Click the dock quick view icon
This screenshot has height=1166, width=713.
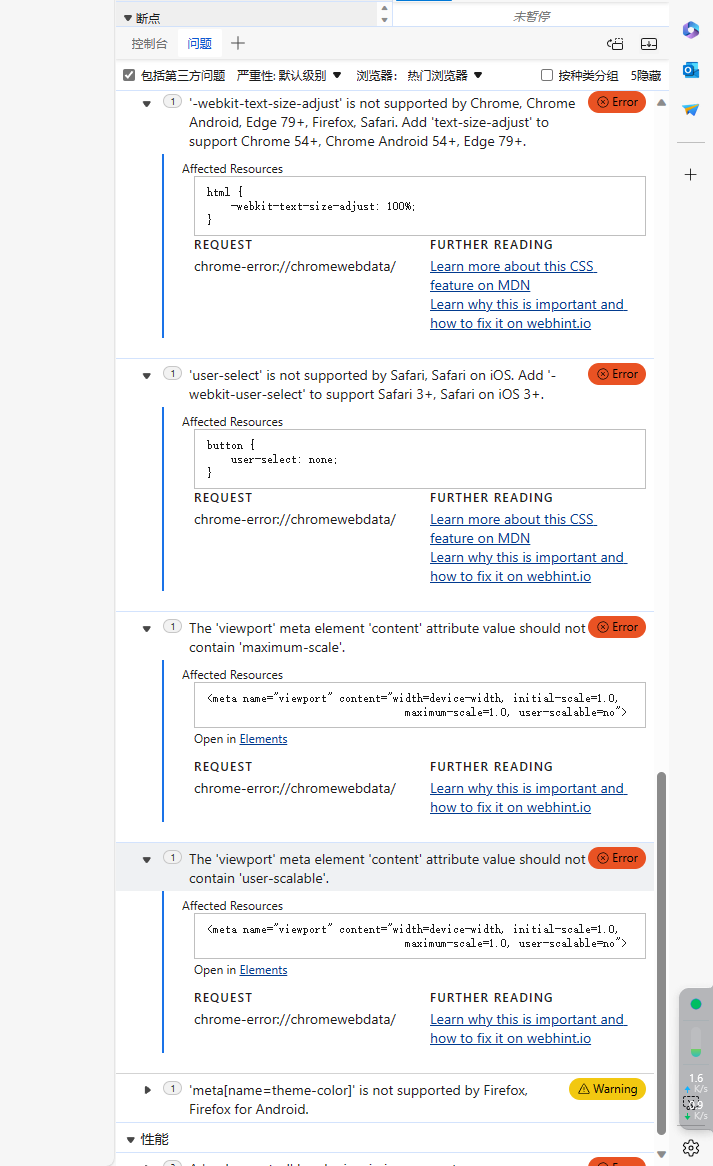615,44
